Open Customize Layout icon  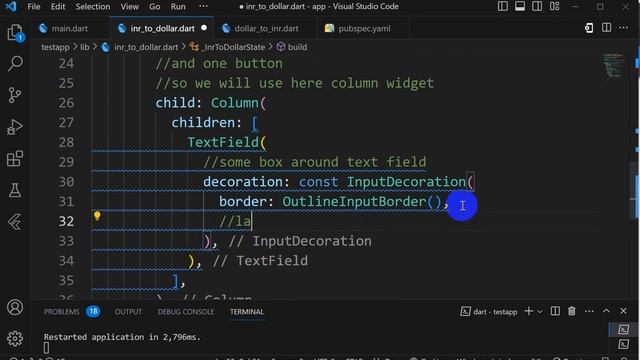pyautogui.click(x=554, y=6)
